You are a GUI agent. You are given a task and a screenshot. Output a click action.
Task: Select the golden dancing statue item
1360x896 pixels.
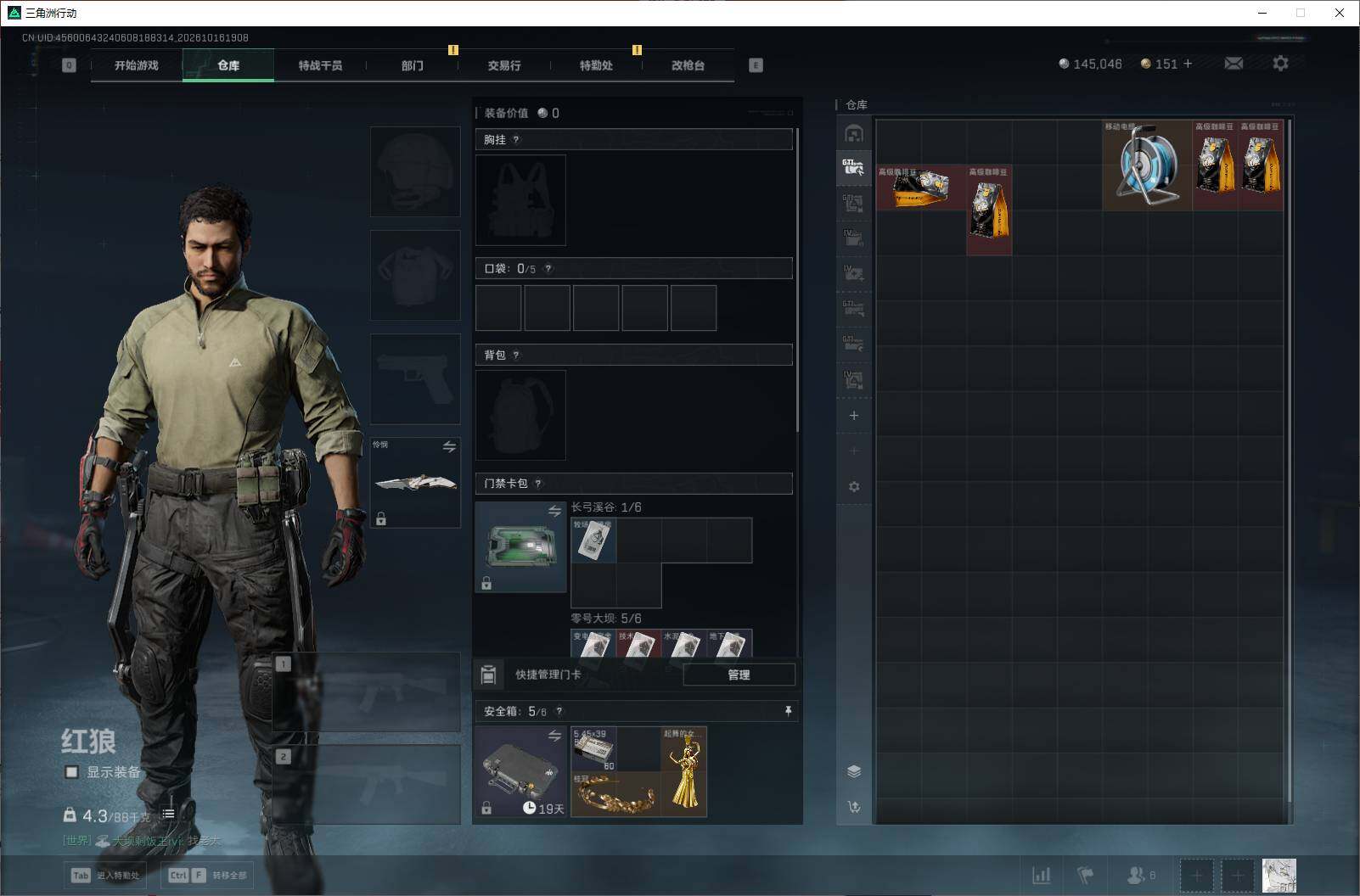(x=683, y=771)
